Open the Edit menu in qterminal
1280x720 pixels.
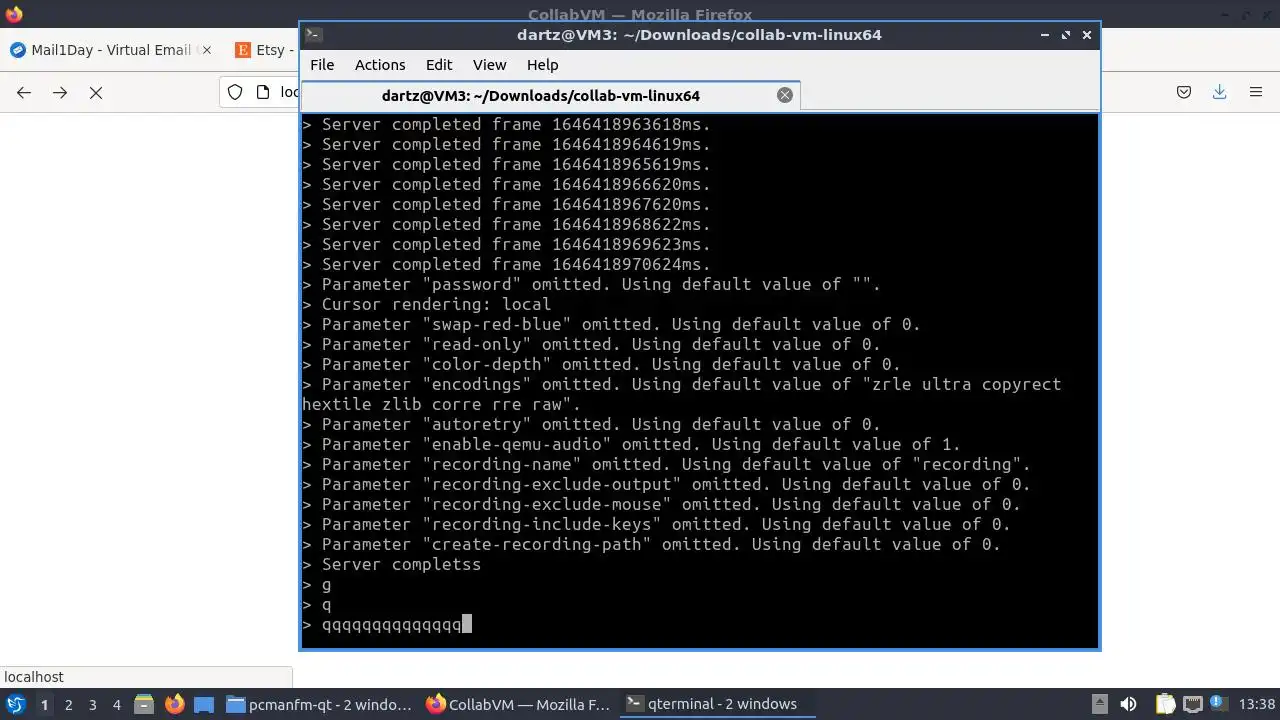click(x=439, y=64)
